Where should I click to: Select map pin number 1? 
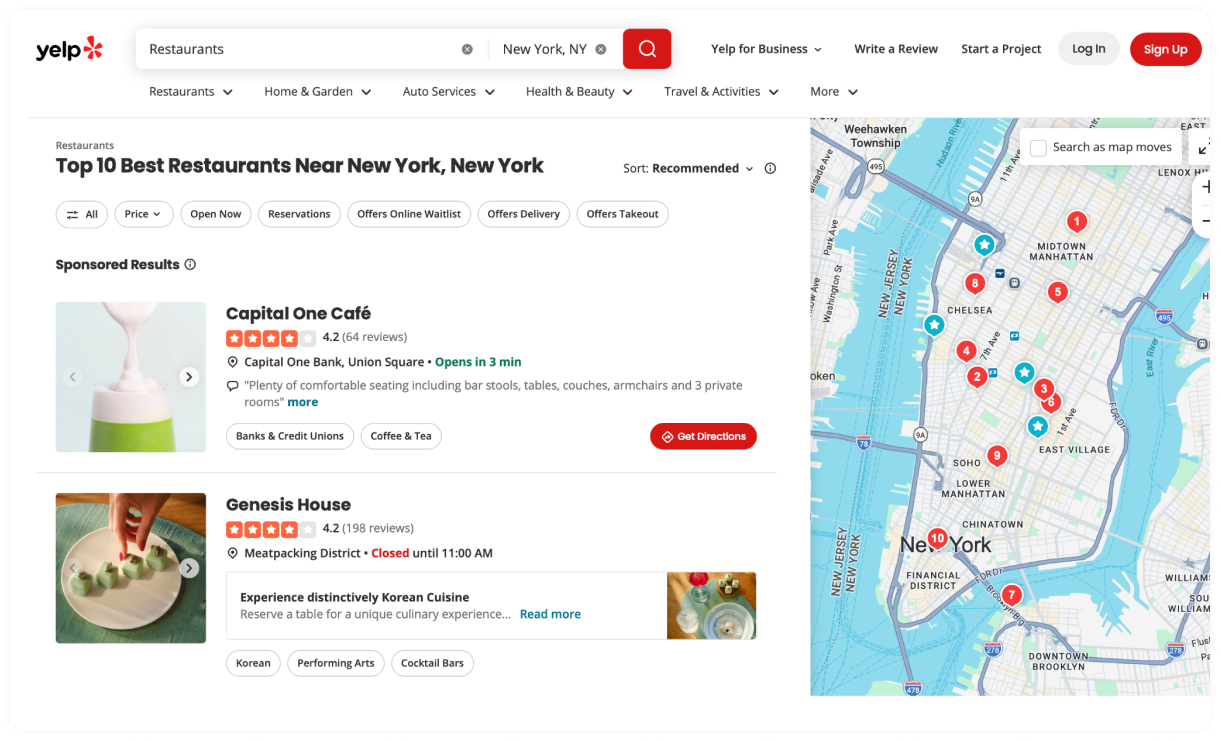pos(1076,221)
